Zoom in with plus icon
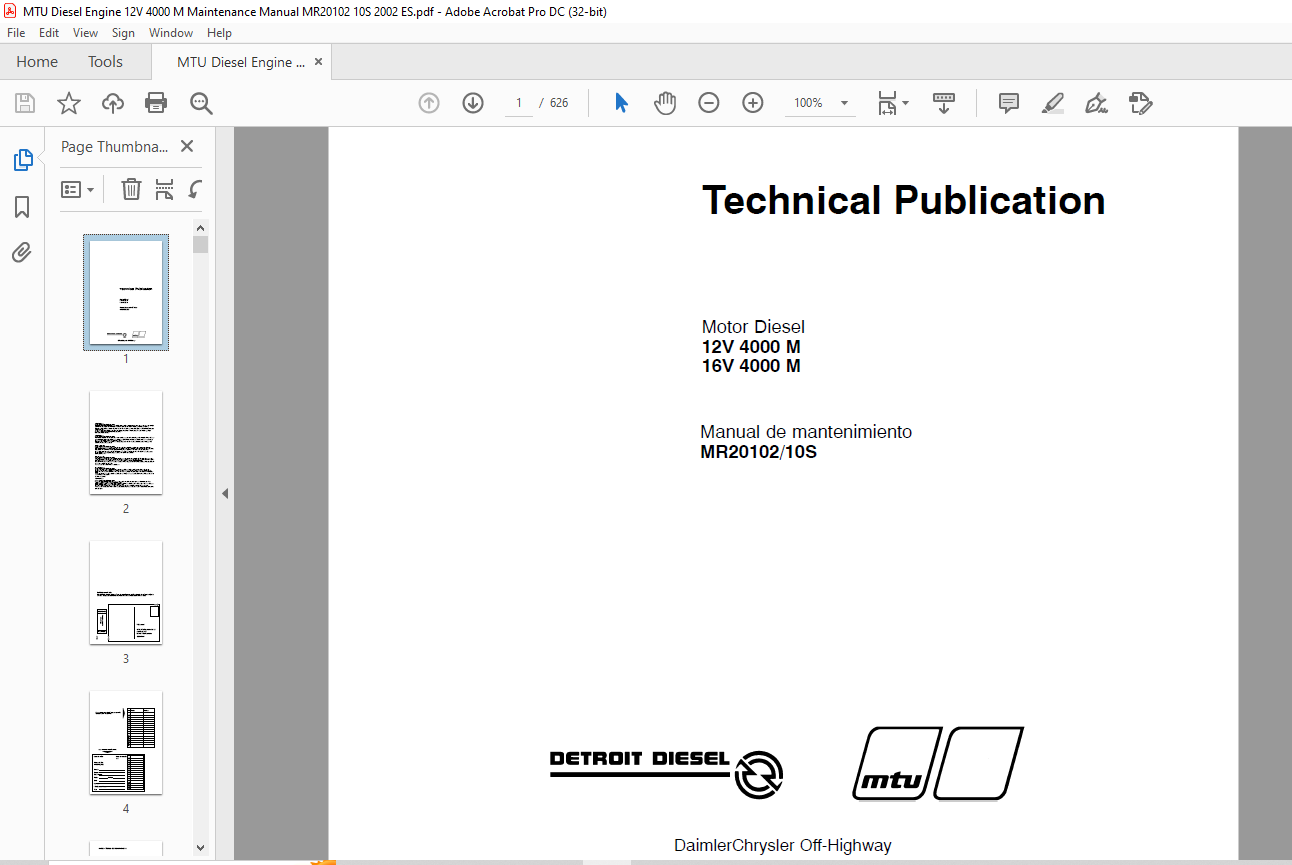Viewport: 1292px width, 865px height. coord(753,103)
